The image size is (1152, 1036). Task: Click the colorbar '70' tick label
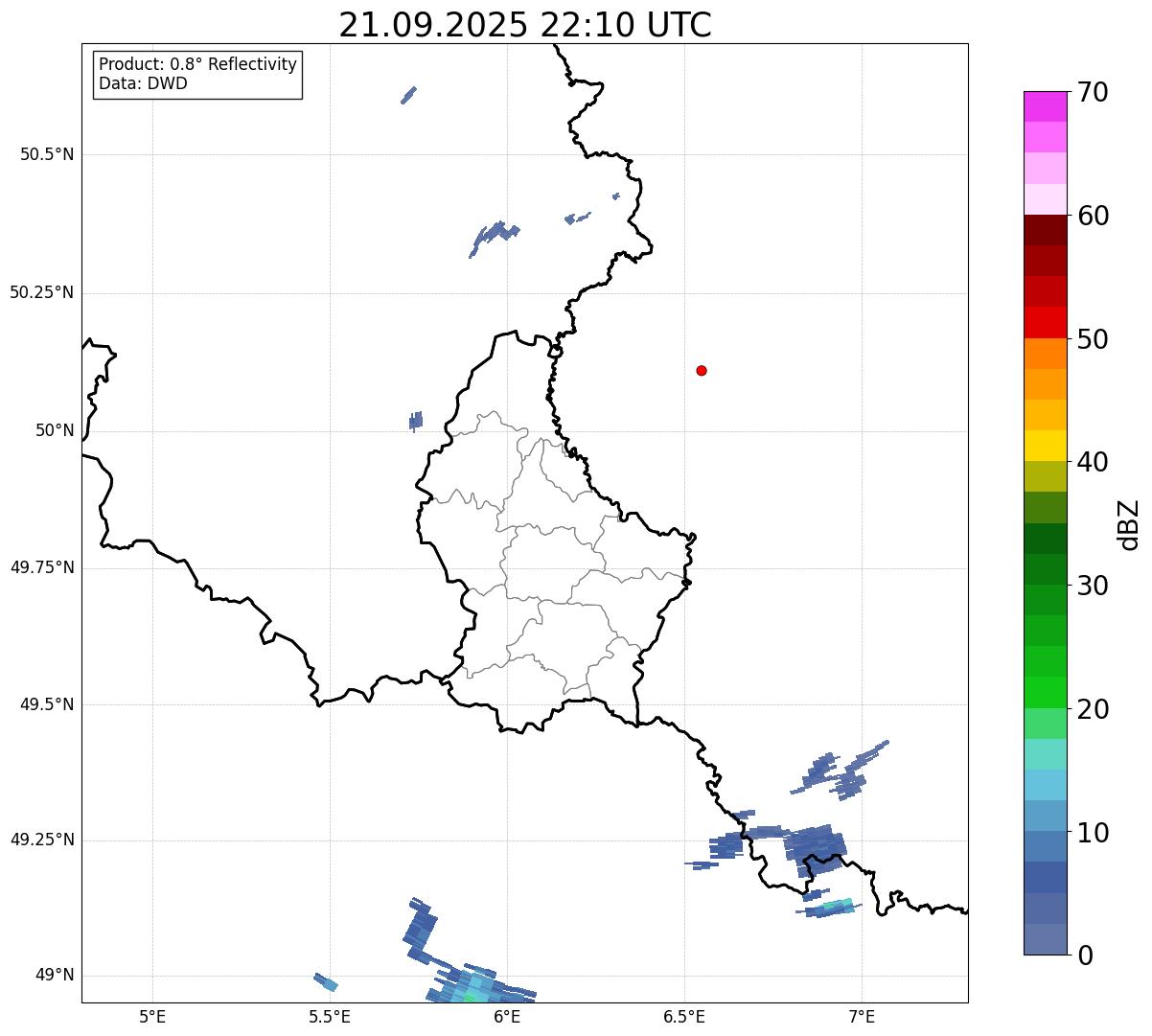1093,92
